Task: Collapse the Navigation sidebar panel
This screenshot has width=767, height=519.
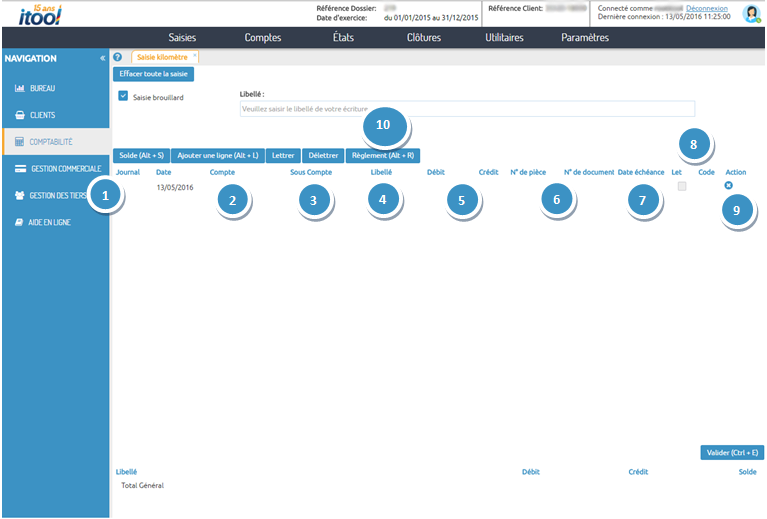Action: [102, 59]
